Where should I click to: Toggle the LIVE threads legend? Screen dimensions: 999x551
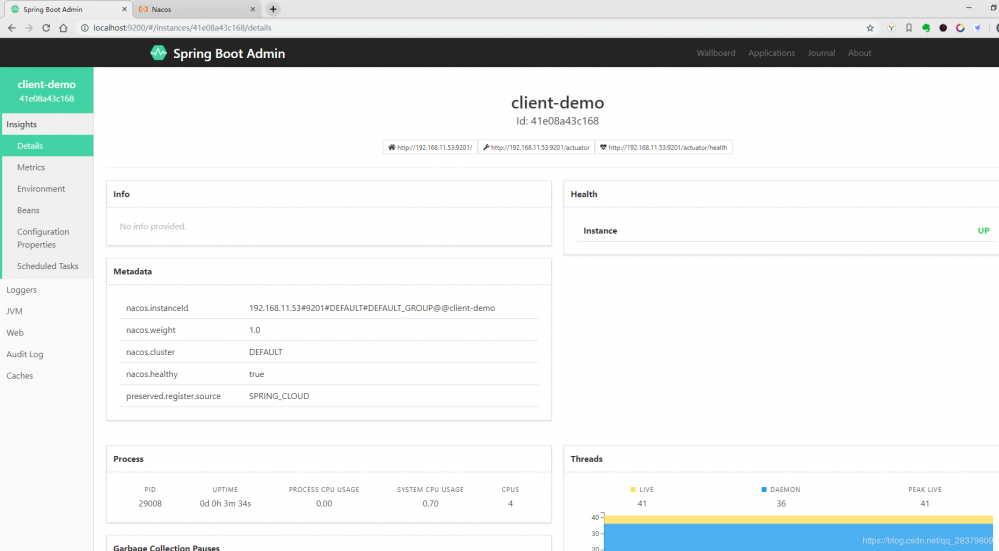click(642, 489)
